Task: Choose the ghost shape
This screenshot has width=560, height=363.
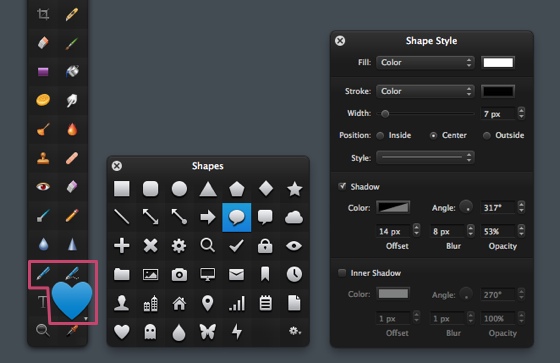Action: [150, 332]
